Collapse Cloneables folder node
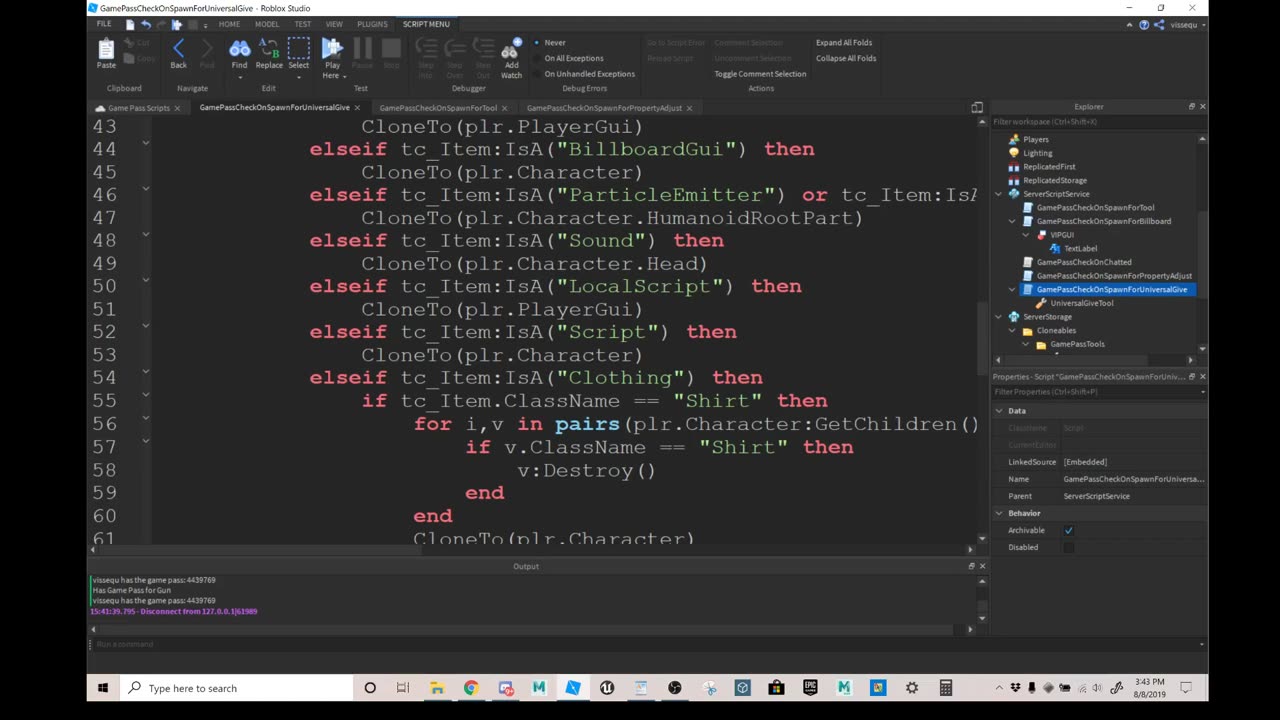The width and height of the screenshot is (1280, 720). point(1012,330)
